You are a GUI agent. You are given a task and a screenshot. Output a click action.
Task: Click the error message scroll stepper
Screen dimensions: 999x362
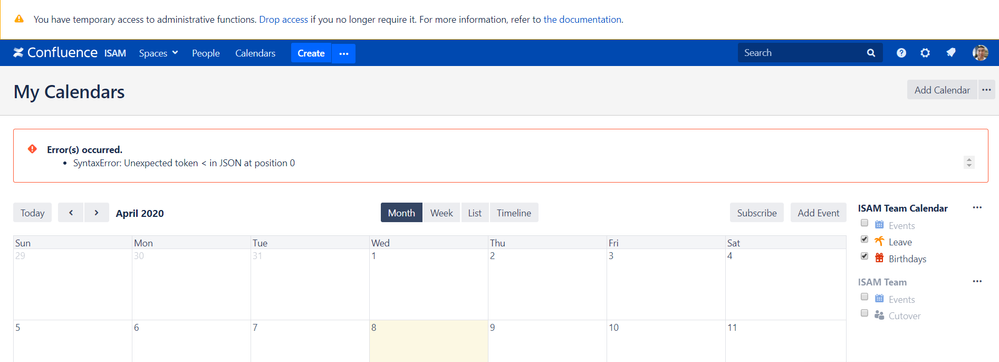click(x=969, y=163)
